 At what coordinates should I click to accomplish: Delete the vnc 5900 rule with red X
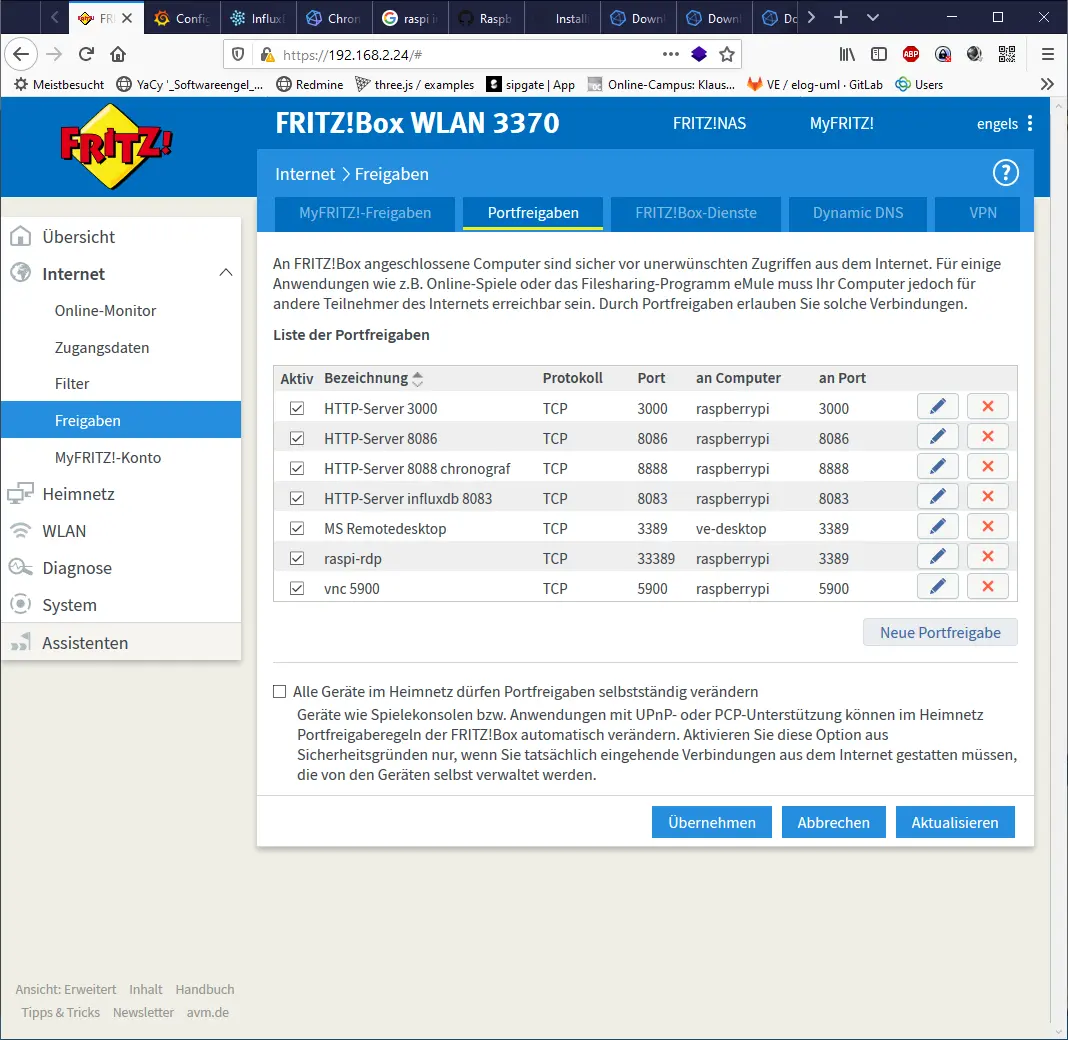[x=987, y=586]
